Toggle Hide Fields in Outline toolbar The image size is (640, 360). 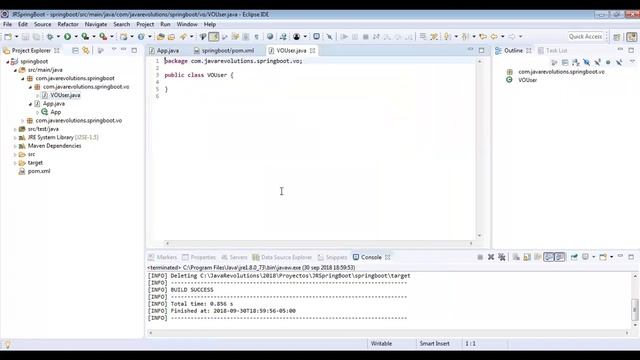pyautogui.click(x=587, y=62)
